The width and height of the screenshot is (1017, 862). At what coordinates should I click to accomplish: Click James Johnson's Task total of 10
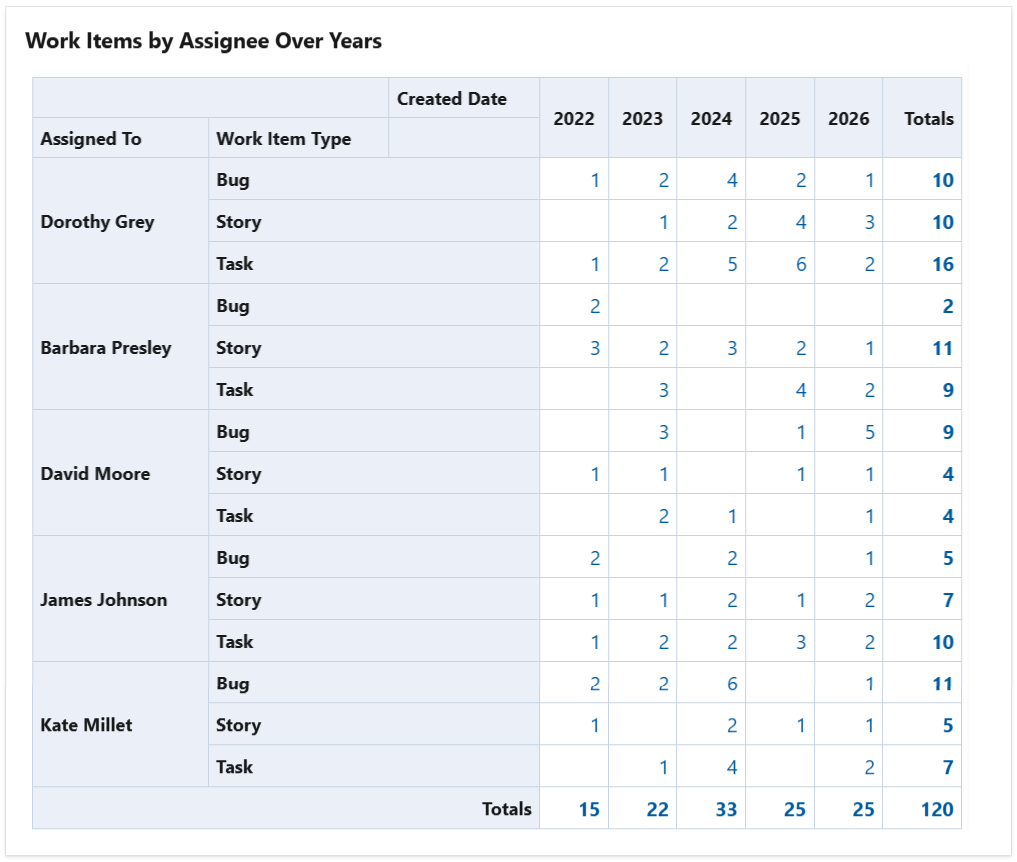pos(943,642)
